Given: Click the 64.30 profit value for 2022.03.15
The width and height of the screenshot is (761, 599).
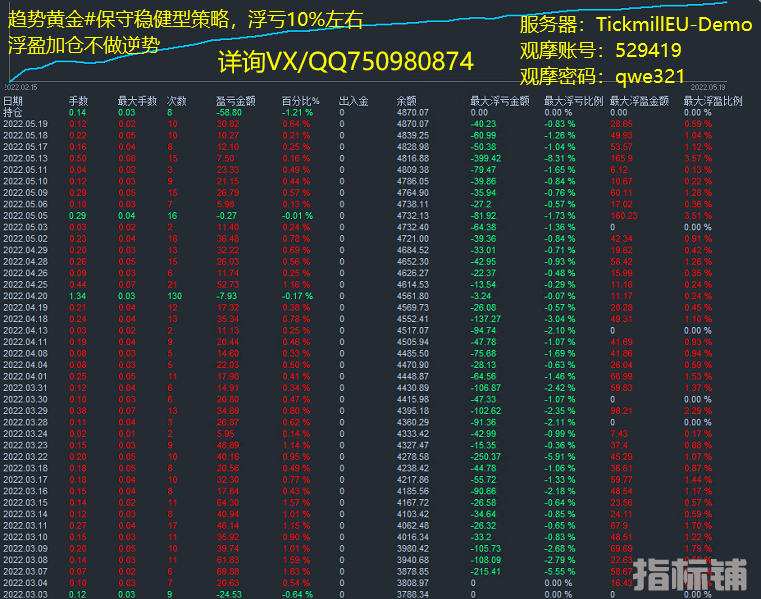Looking at the screenshot, I should (x=228, y=502).
